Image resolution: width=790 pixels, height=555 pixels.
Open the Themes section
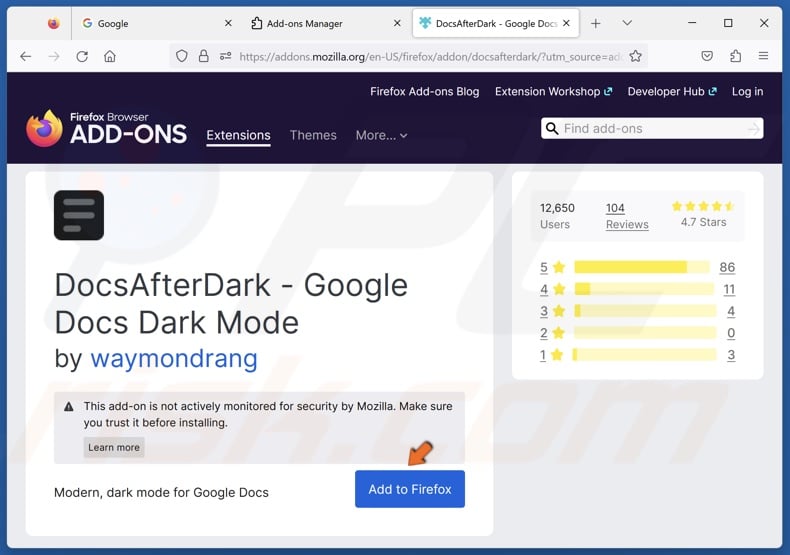313,135
